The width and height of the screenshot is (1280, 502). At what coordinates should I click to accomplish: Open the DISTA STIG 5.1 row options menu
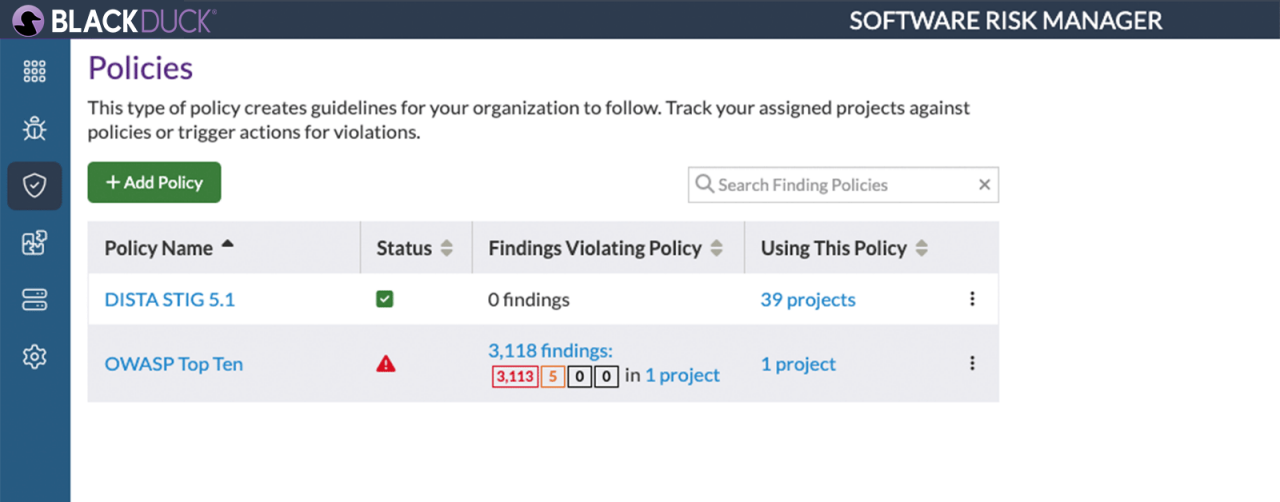point(972,299)
